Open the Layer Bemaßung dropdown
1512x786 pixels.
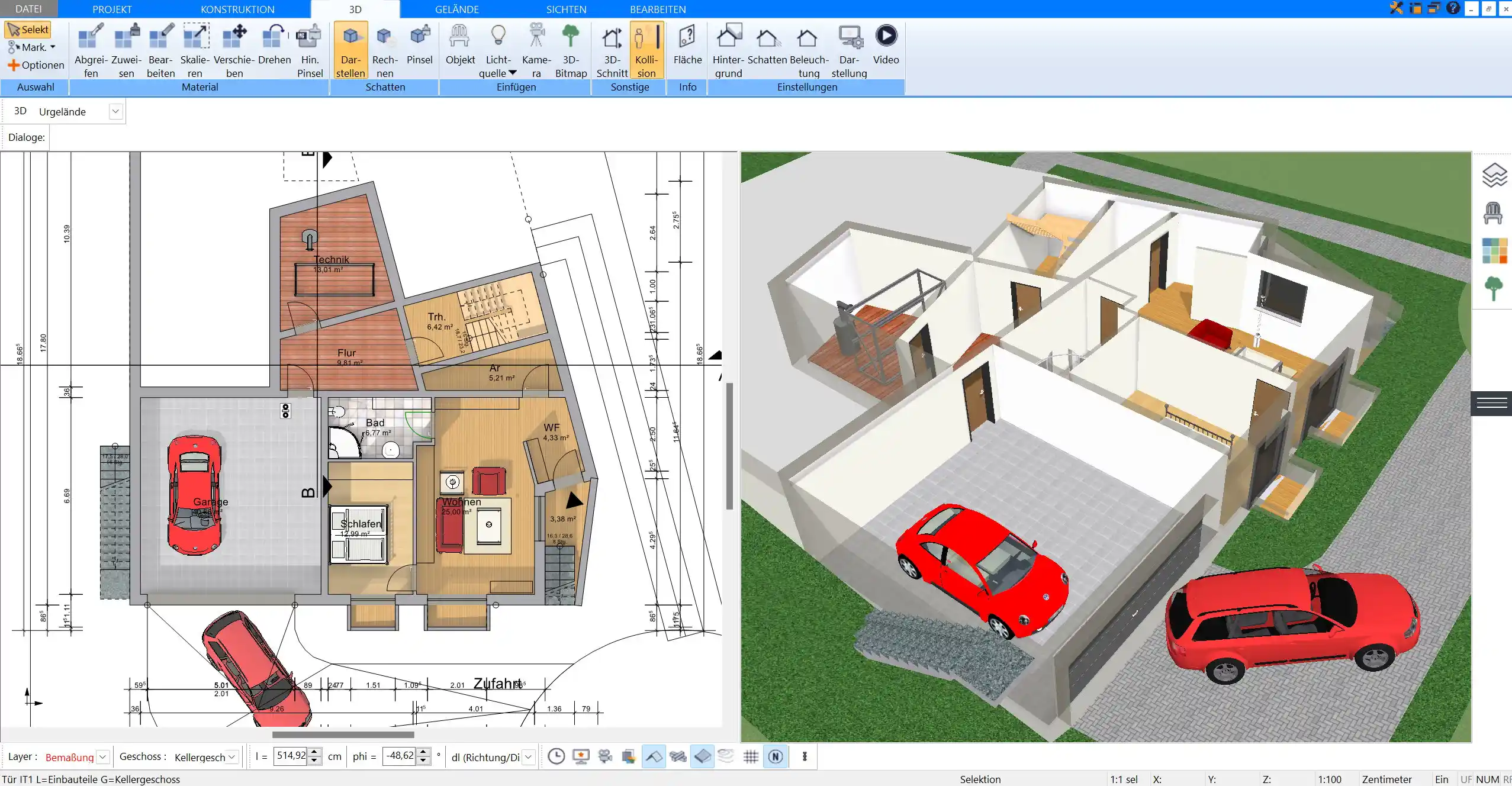click(103, 757)
